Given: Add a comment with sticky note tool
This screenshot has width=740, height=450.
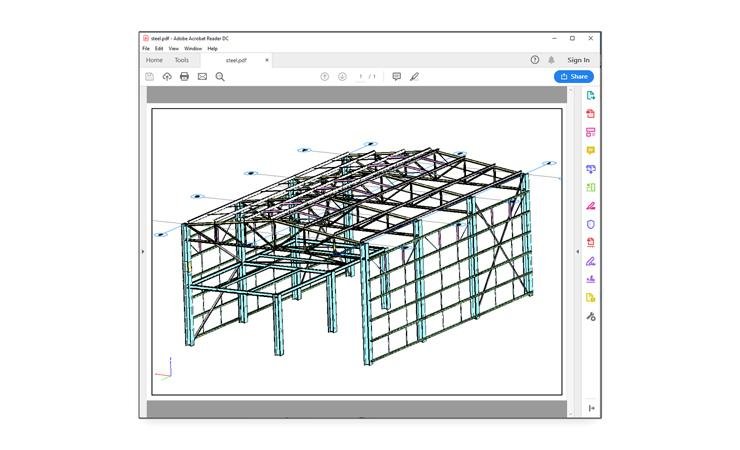Looking at the screenshot, I should (396, 76).
